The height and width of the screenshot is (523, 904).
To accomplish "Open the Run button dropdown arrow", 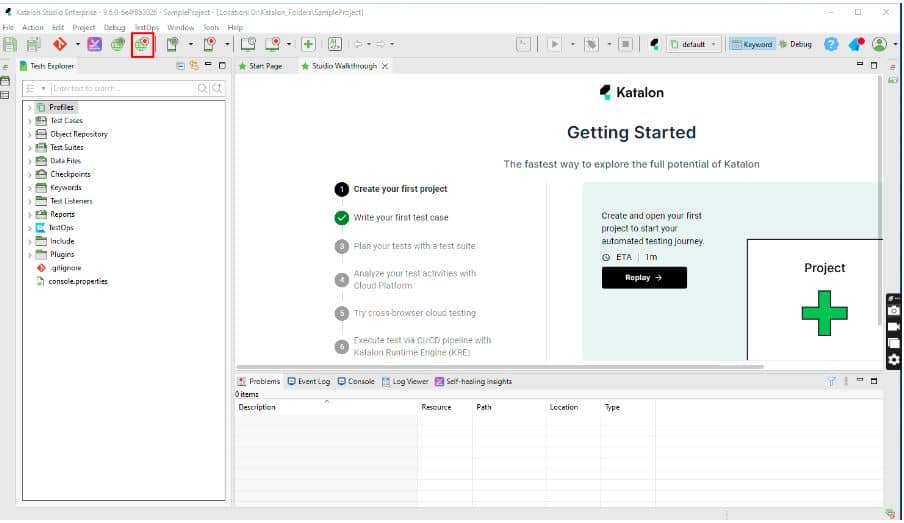I will pyautogui.click(x=572, y=44).
